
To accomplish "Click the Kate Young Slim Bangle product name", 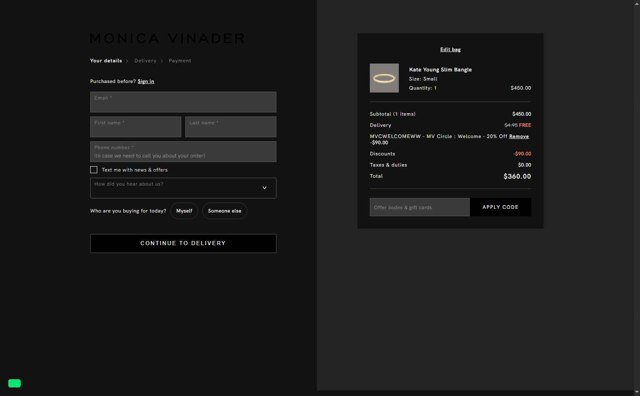I will (440, 70).
